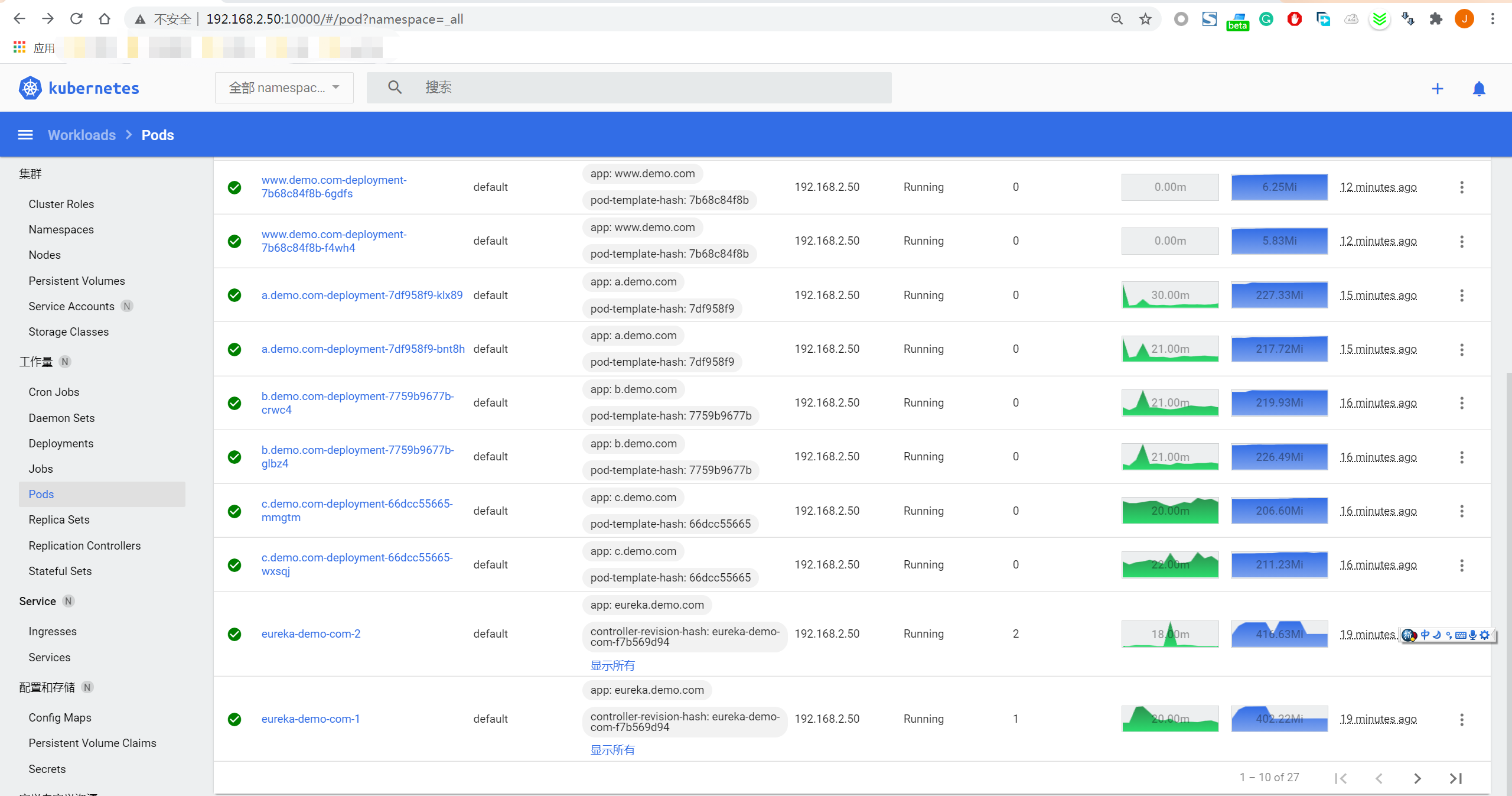
Task: Select Deployments in the sidebar
Action: pyautogui.click(x=61, y=443)
